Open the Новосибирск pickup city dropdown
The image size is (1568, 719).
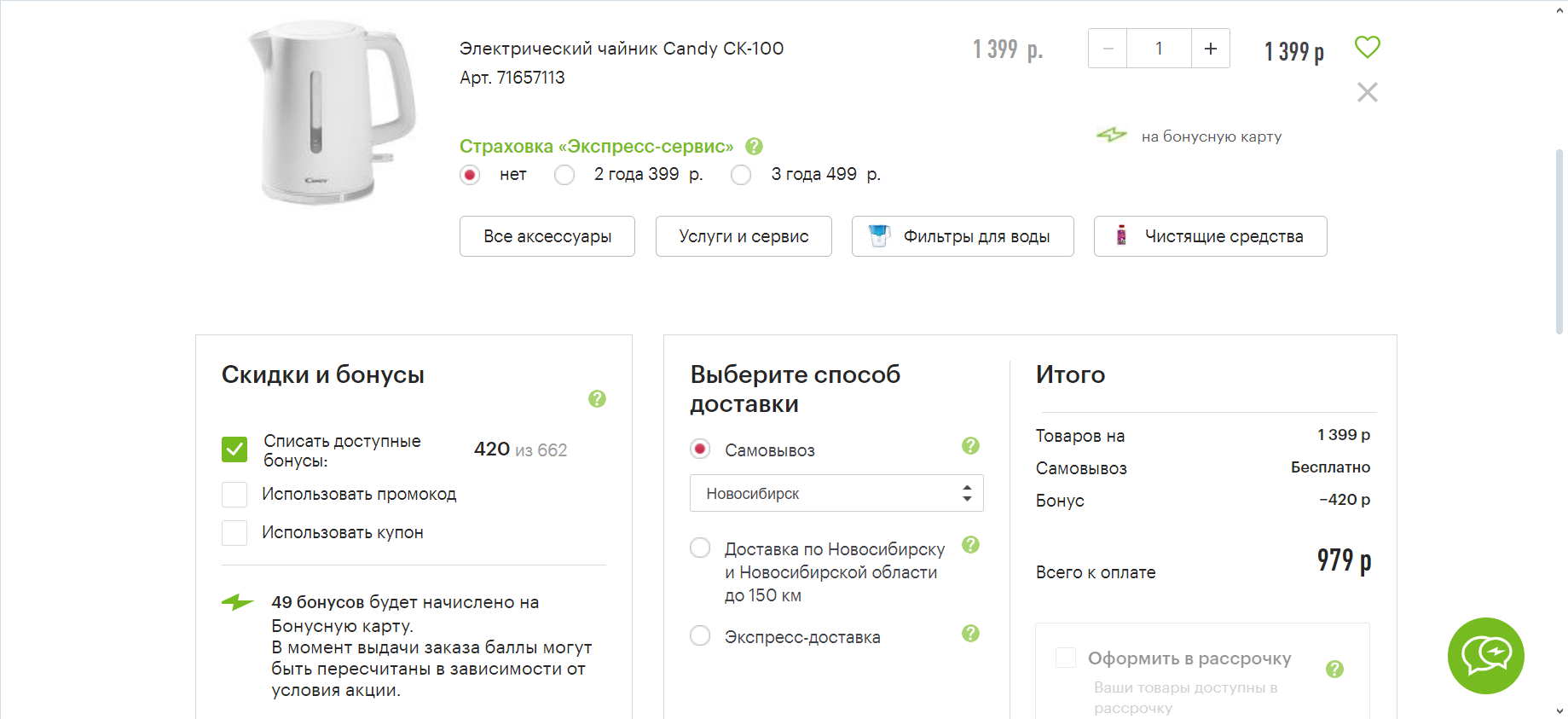point(836,493)
